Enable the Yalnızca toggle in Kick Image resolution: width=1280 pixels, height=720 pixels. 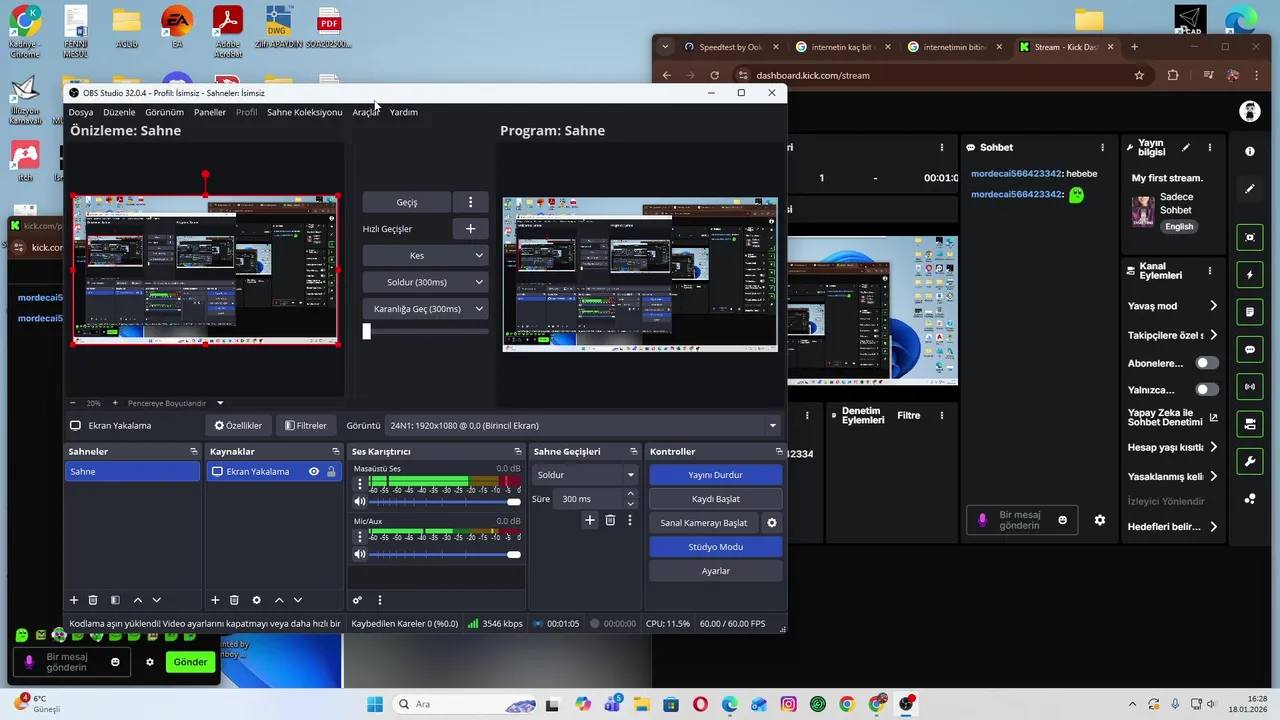[x=1207, y=389]
